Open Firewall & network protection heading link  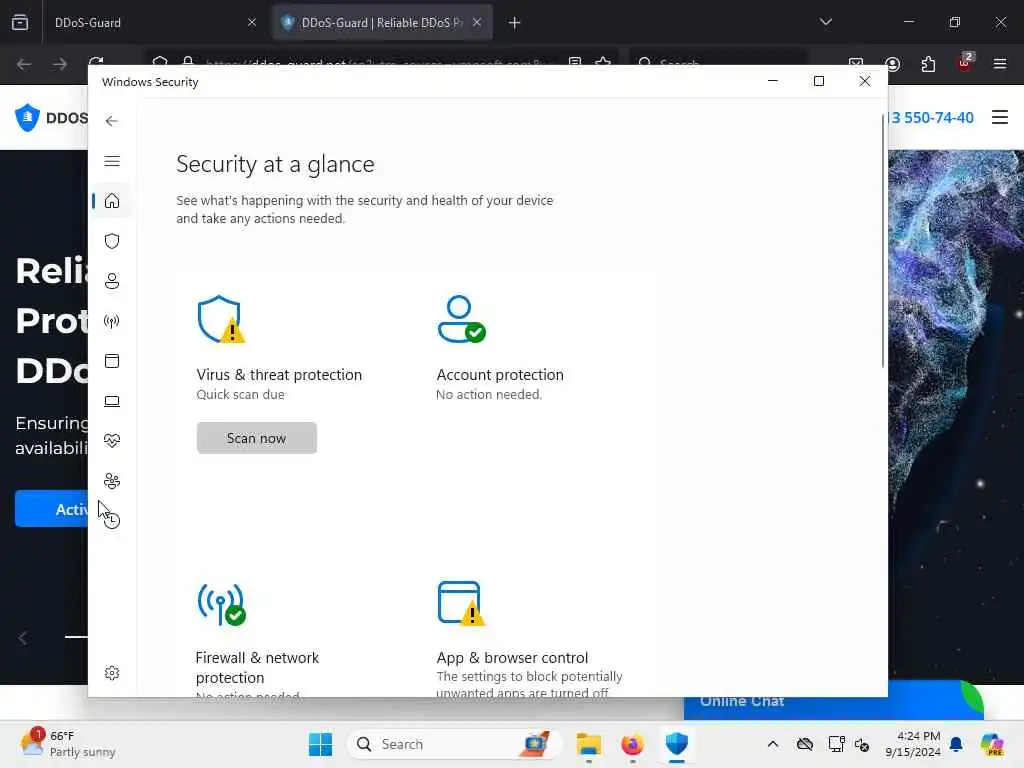point(257,667)
